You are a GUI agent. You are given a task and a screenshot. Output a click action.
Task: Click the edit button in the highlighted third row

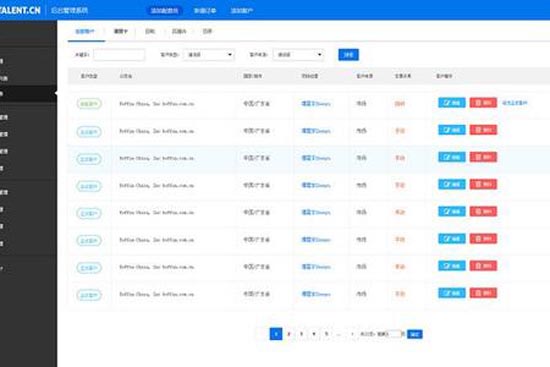(452, 157)
